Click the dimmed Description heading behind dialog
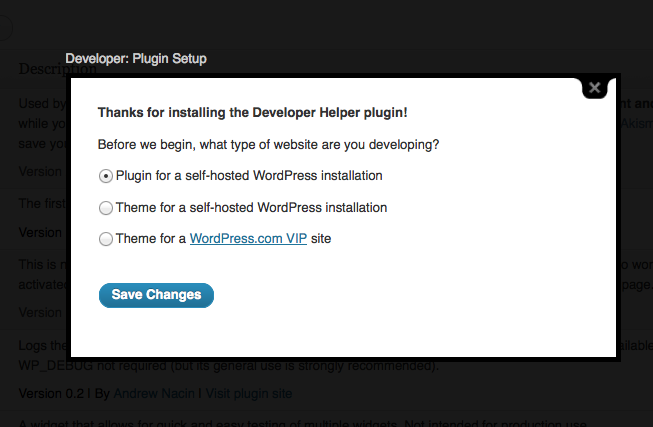The width and height of the screenshot is (653, 427). [40, 70]
